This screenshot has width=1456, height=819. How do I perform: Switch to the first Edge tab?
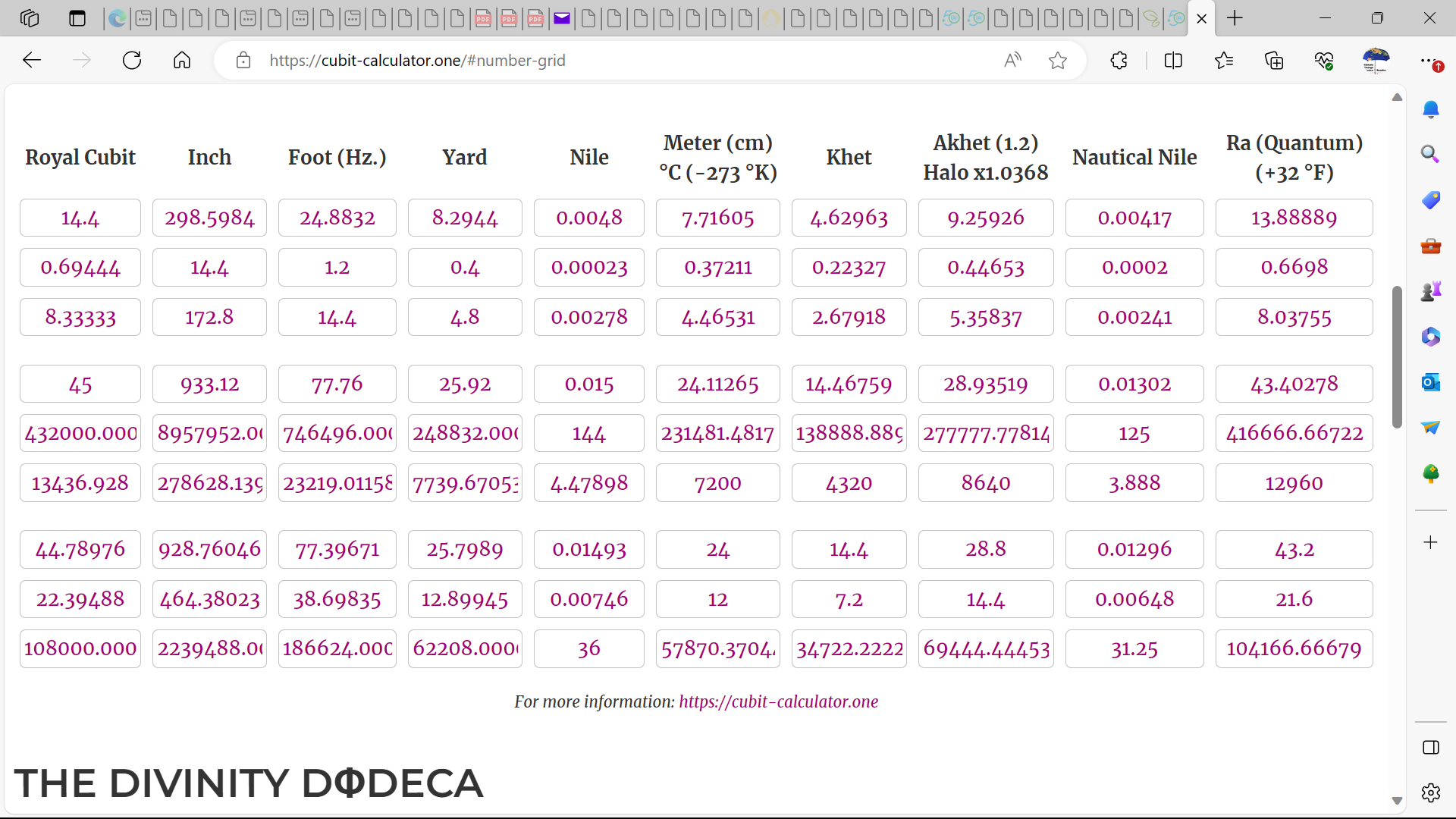point(118,18)
